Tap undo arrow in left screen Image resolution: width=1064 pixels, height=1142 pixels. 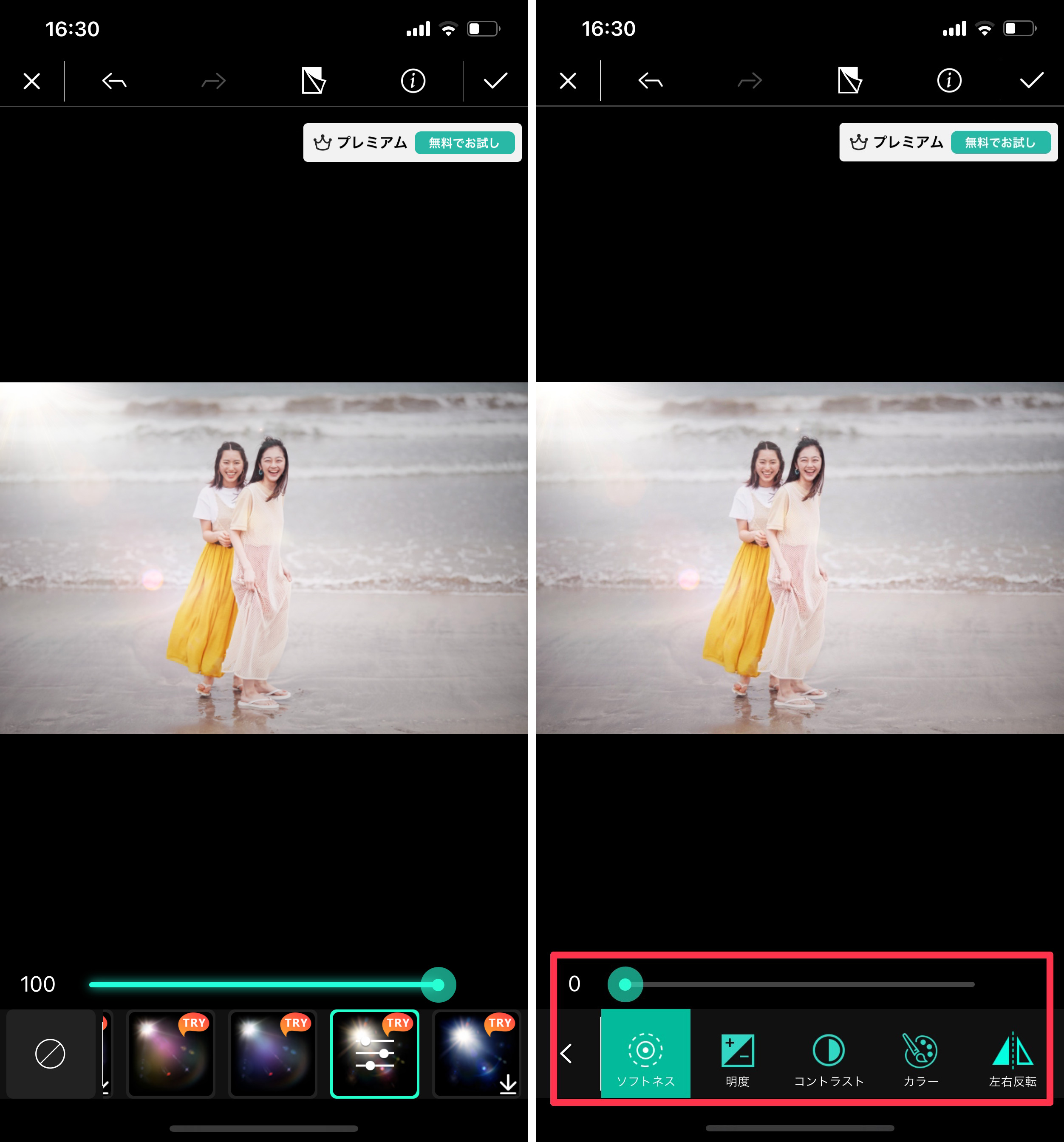114,81
